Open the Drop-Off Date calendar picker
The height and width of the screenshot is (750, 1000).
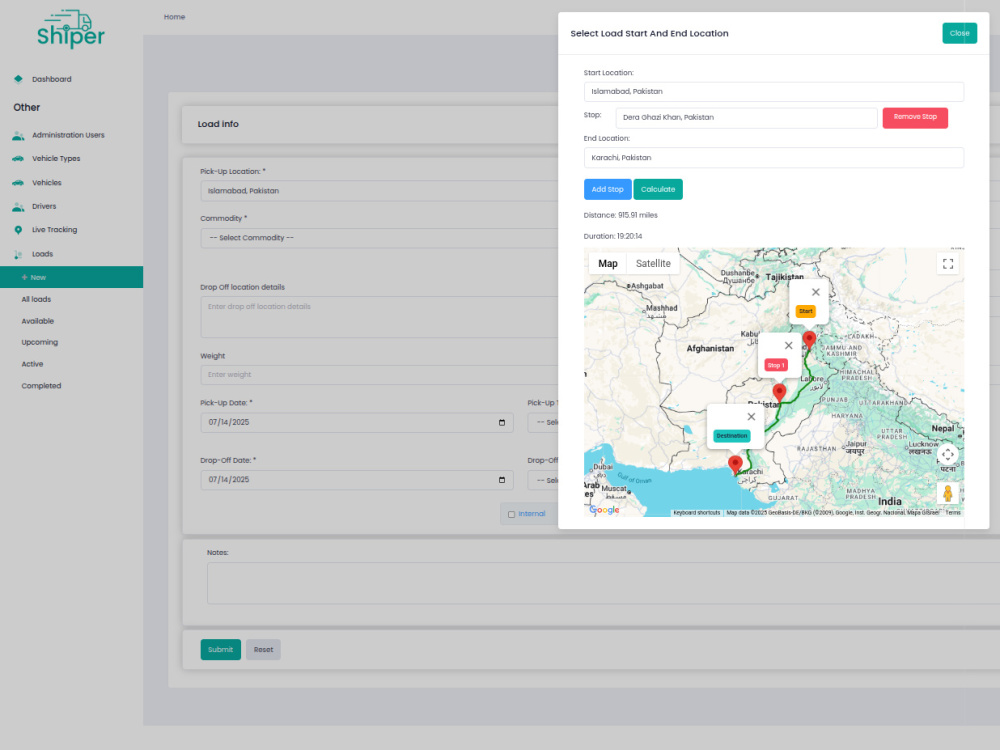pos(502,480)
